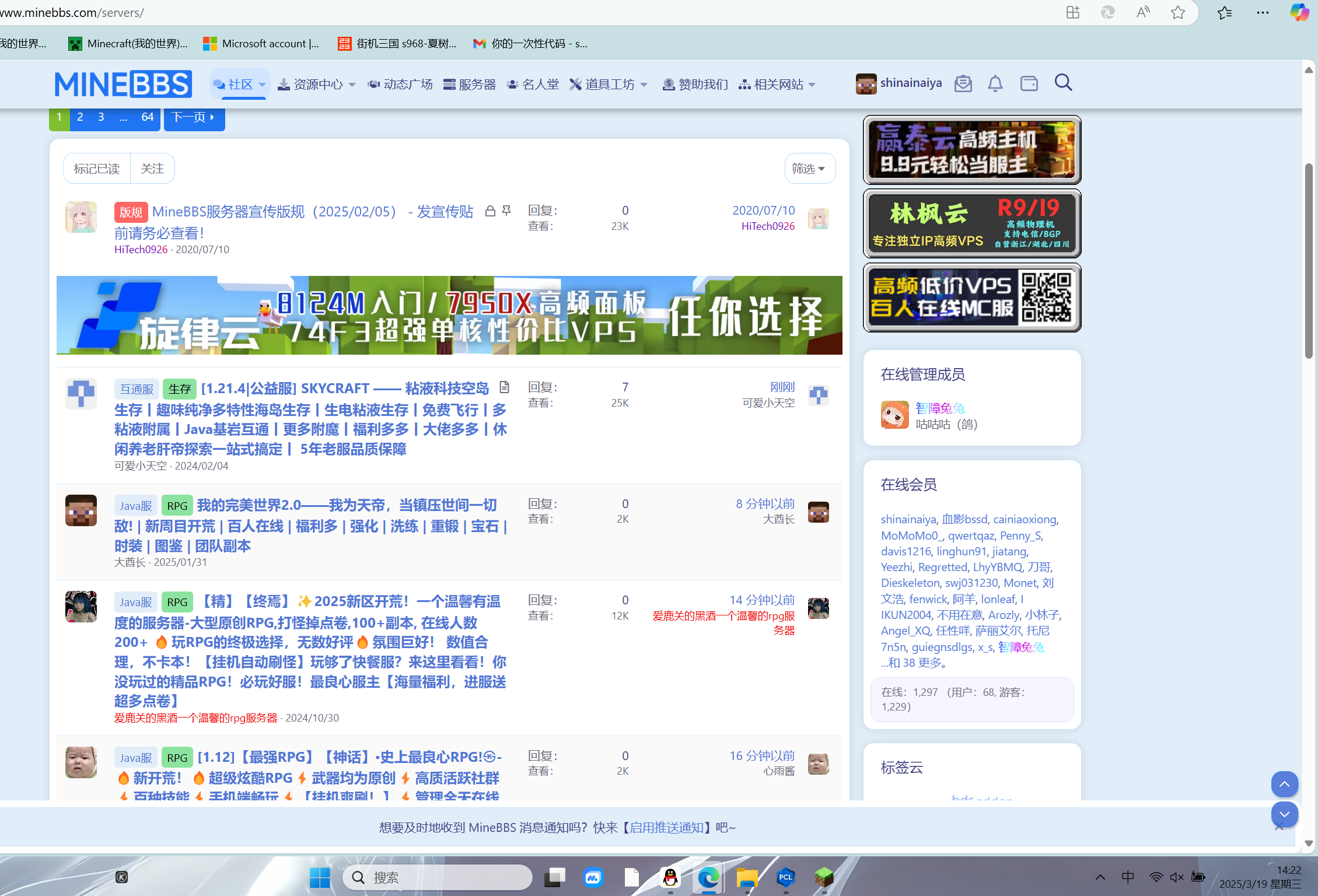Image resolution: width=1318 pixels, height=896 pixels.
Task: Click the muted volume tray icon
Action: (1177, 877)
